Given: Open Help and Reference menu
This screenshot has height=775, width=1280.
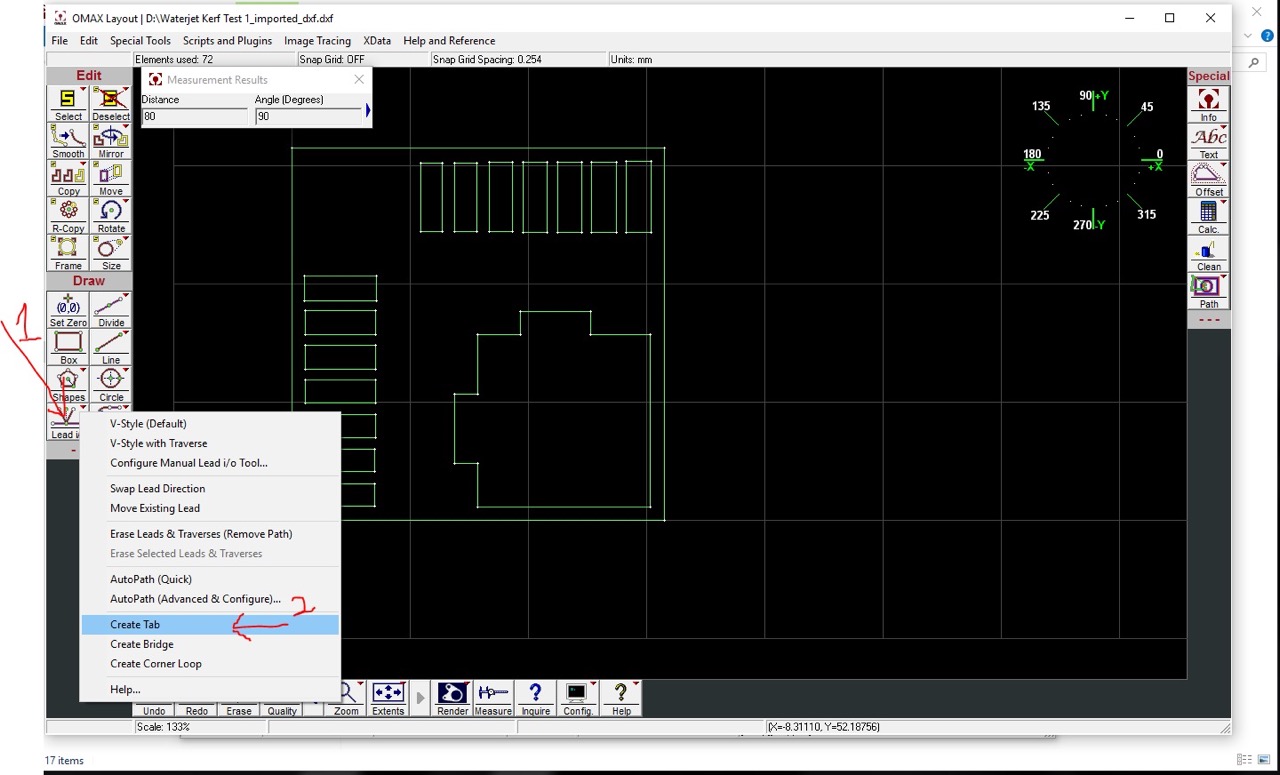Looking at the screenshot, I should tap(449, 41).
